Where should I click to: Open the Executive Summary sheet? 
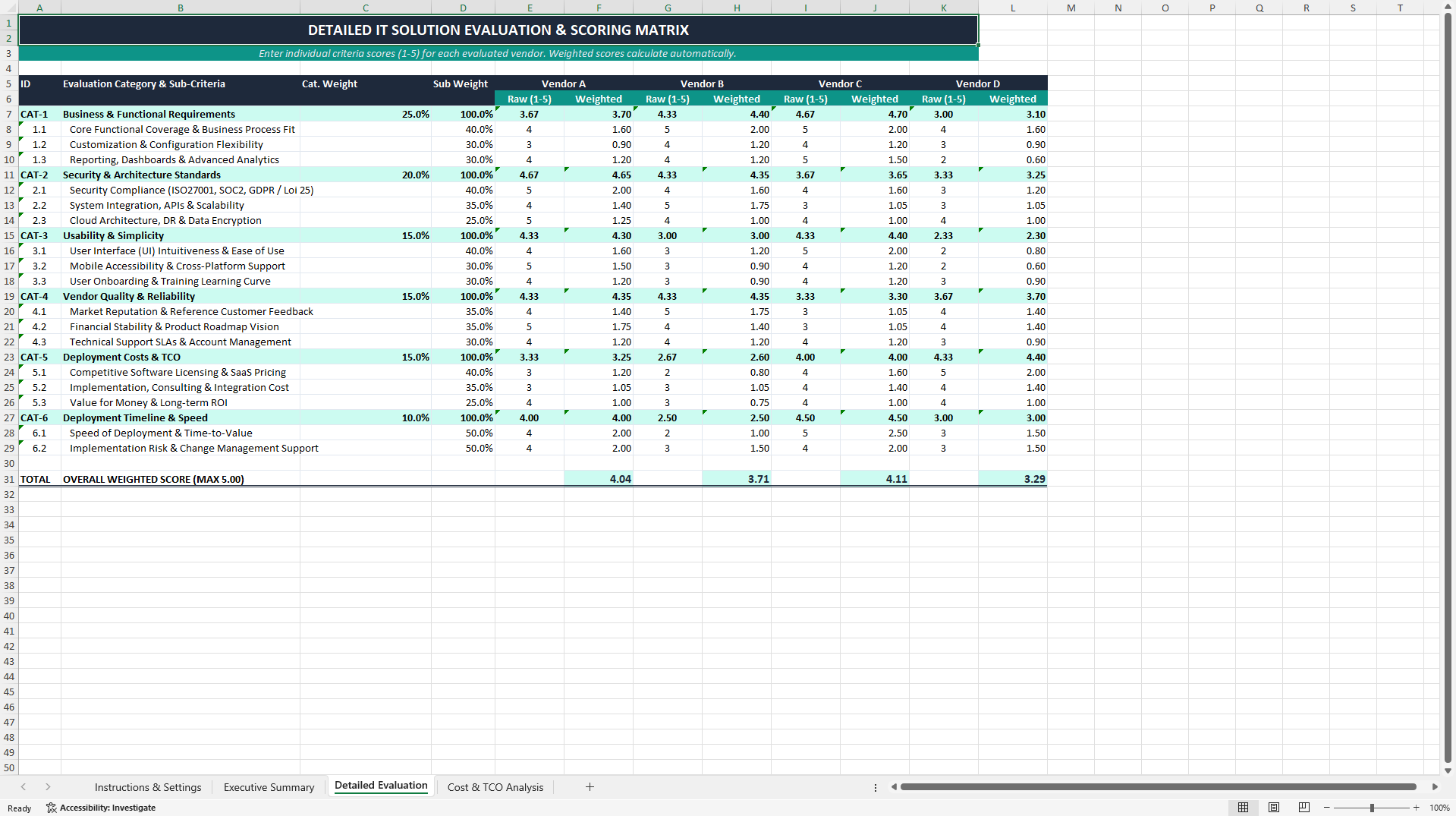(269, 787)
